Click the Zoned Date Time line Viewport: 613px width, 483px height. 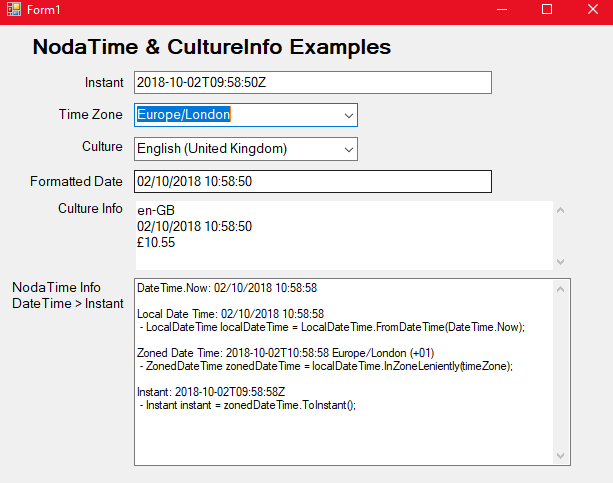[286, 353]
